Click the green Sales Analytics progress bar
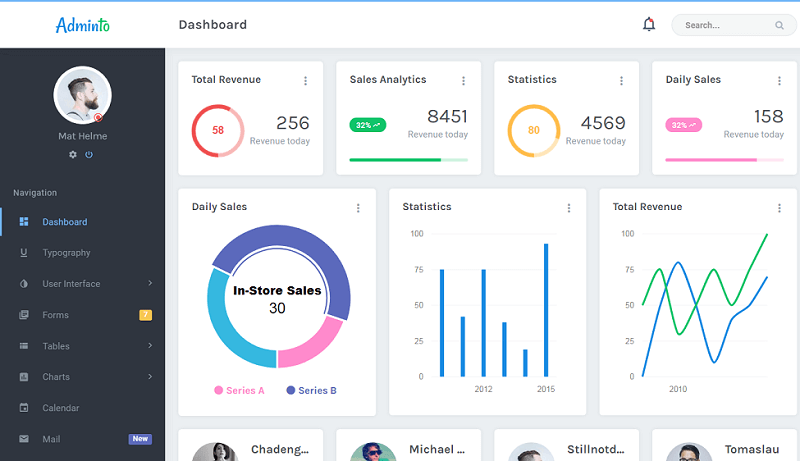Screen dimensions: 800x461 (x=409, y=160)
